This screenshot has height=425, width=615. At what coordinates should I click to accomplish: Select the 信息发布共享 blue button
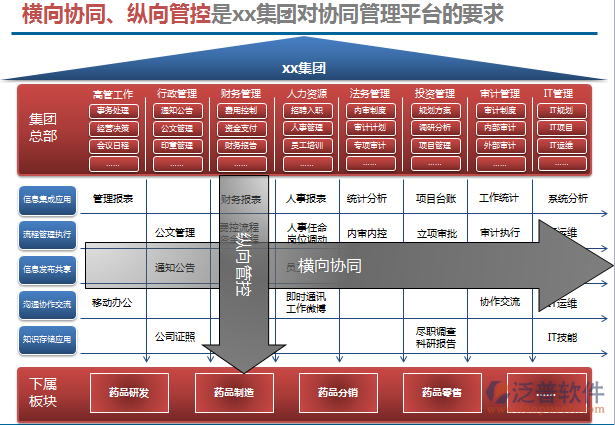(x=47, y=270)
